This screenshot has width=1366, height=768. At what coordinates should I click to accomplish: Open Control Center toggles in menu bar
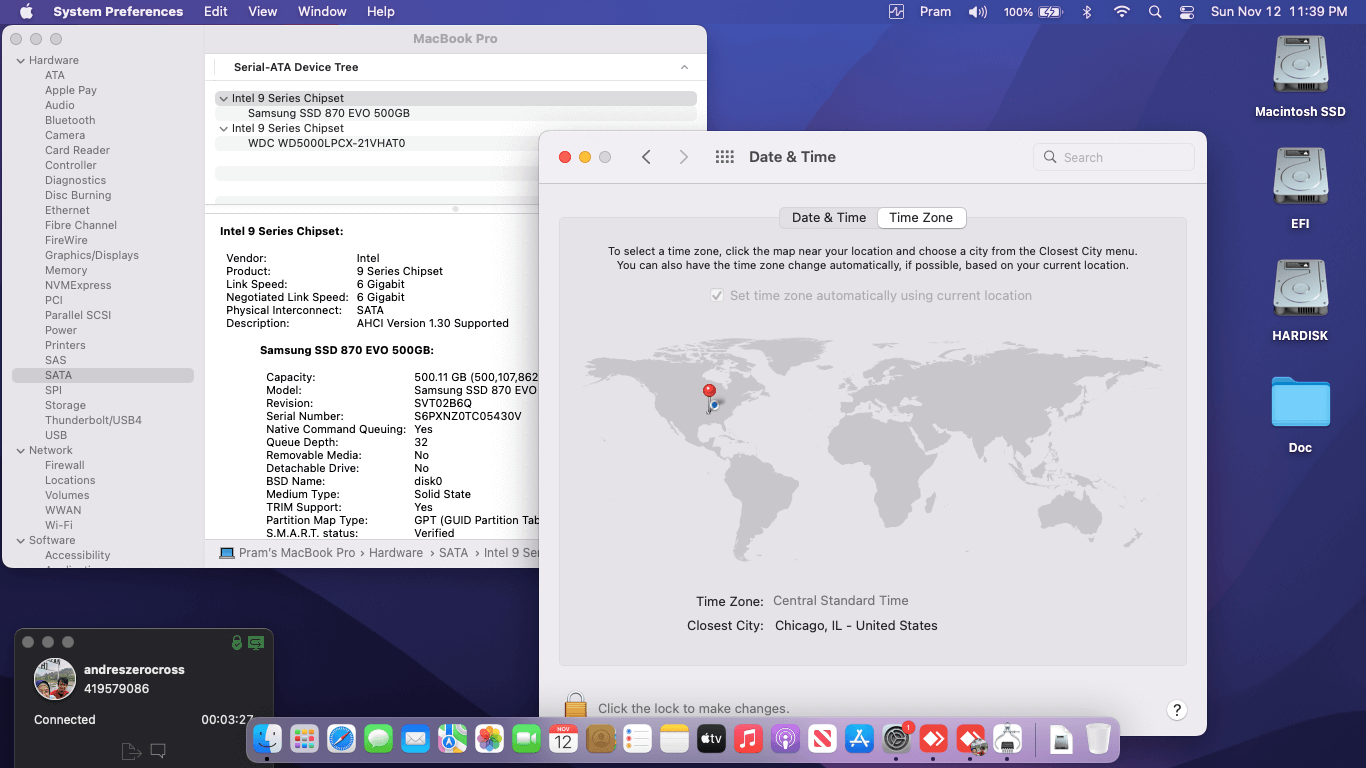(x=1186, y=12)
